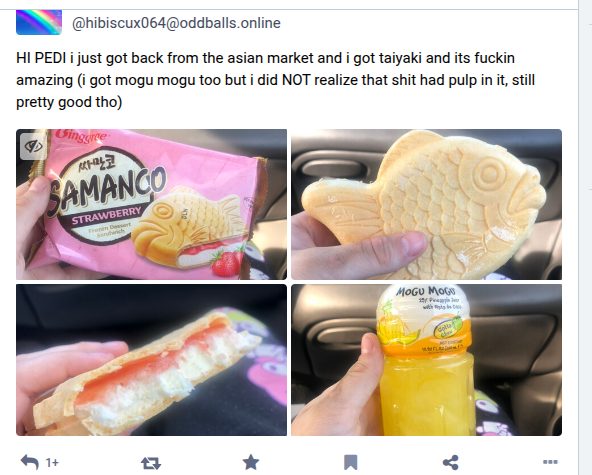
Task: Open the Mogu Mogu bottle photo
Action: [426, 360]
